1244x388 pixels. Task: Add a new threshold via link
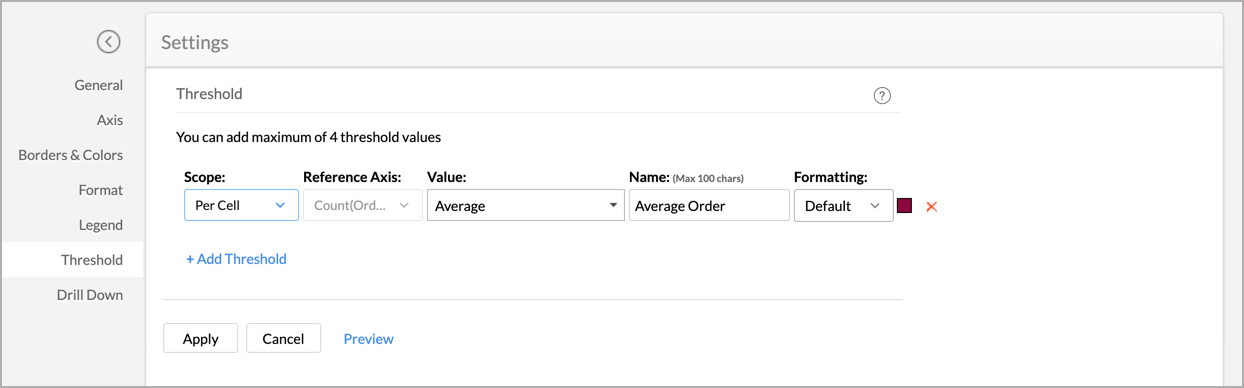pos(236,259)
